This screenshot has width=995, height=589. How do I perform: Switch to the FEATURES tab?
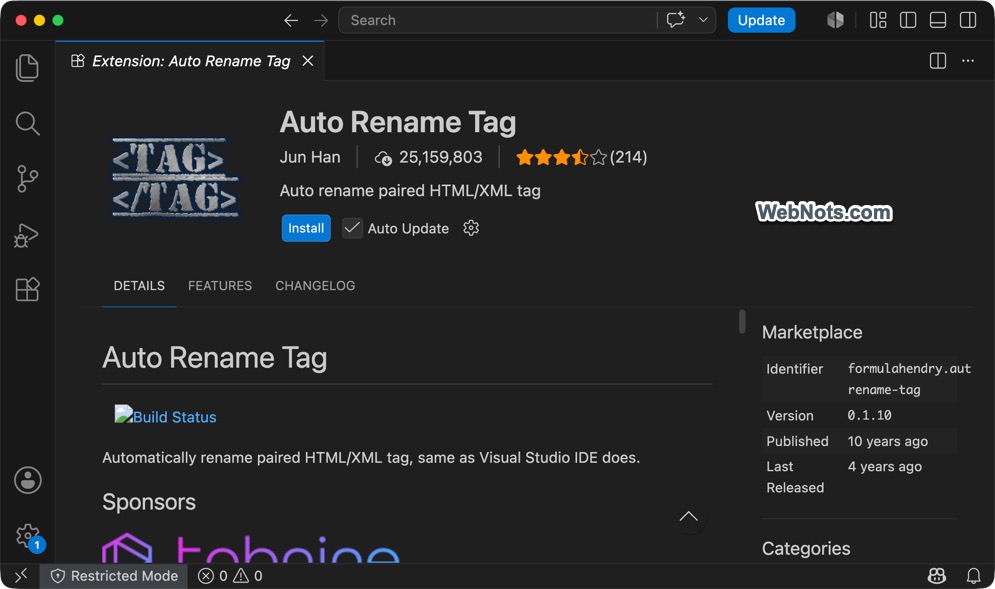click(x=220, y=286)
